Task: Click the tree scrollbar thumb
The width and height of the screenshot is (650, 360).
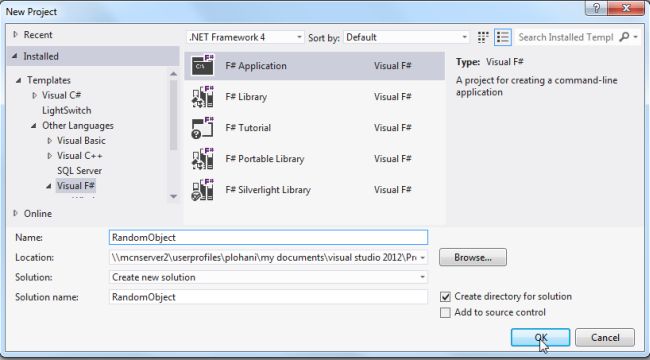Action: pos(174,114)
